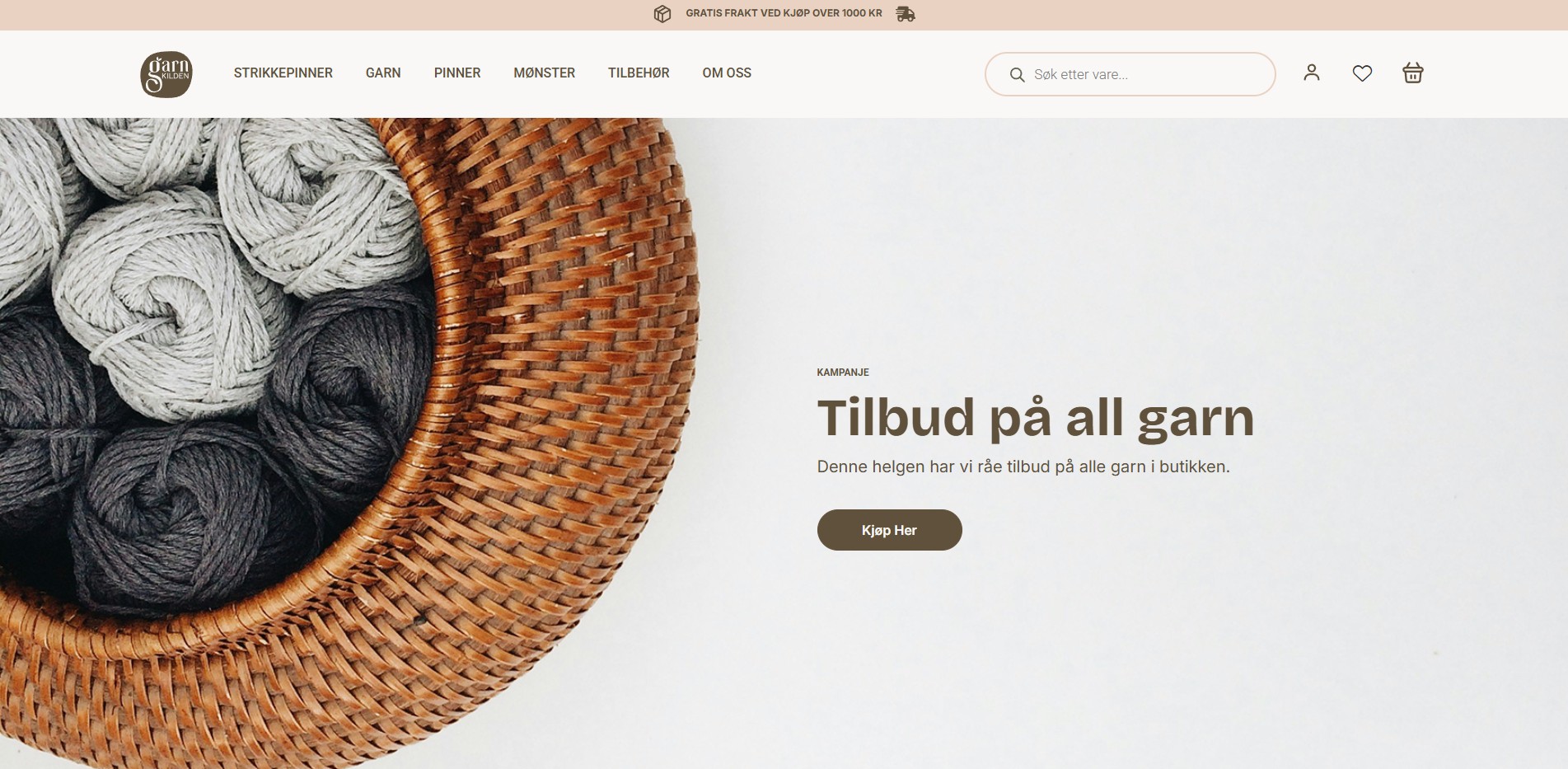Click the 'Tilbud på all garn' heading

point(1036,418)
